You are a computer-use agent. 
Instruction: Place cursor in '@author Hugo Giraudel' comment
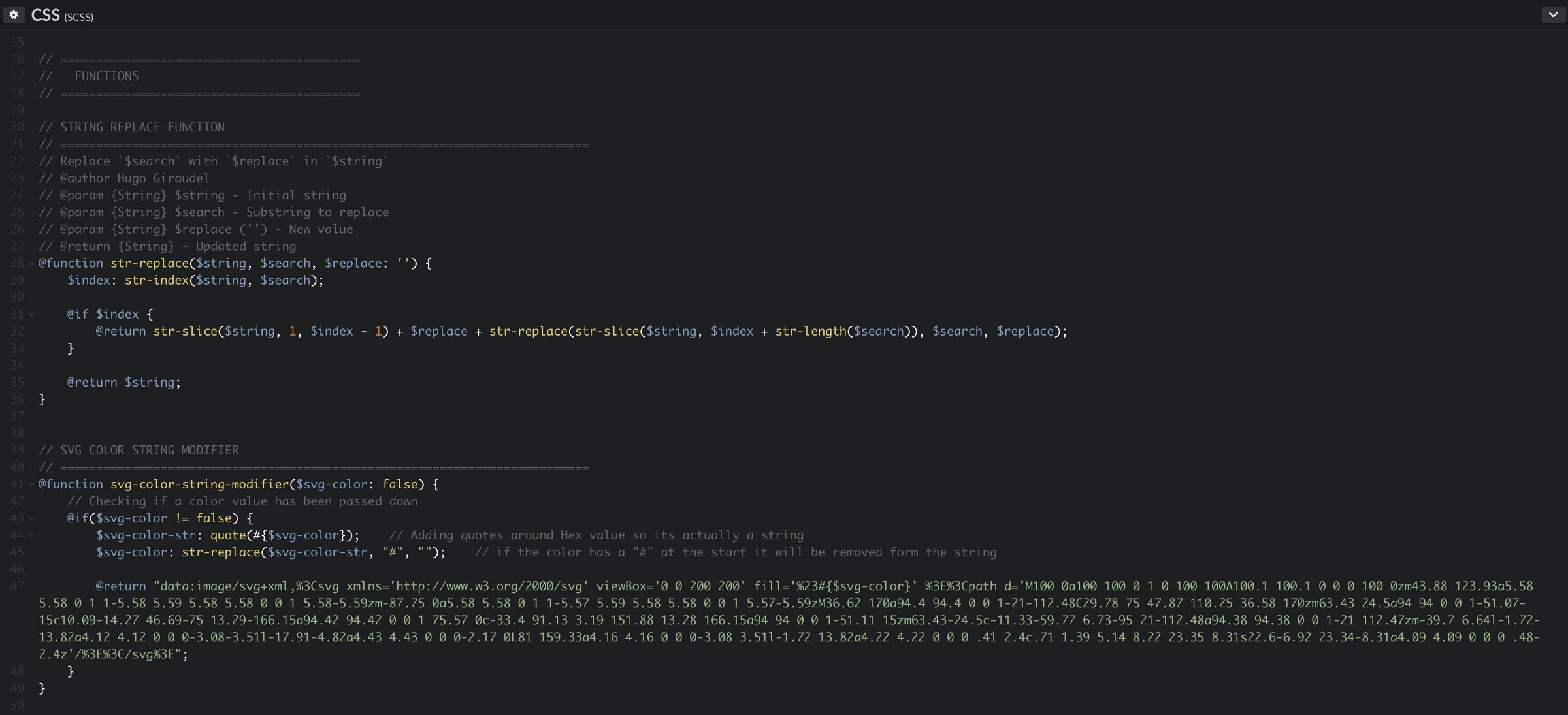click(x=134, y=178)
